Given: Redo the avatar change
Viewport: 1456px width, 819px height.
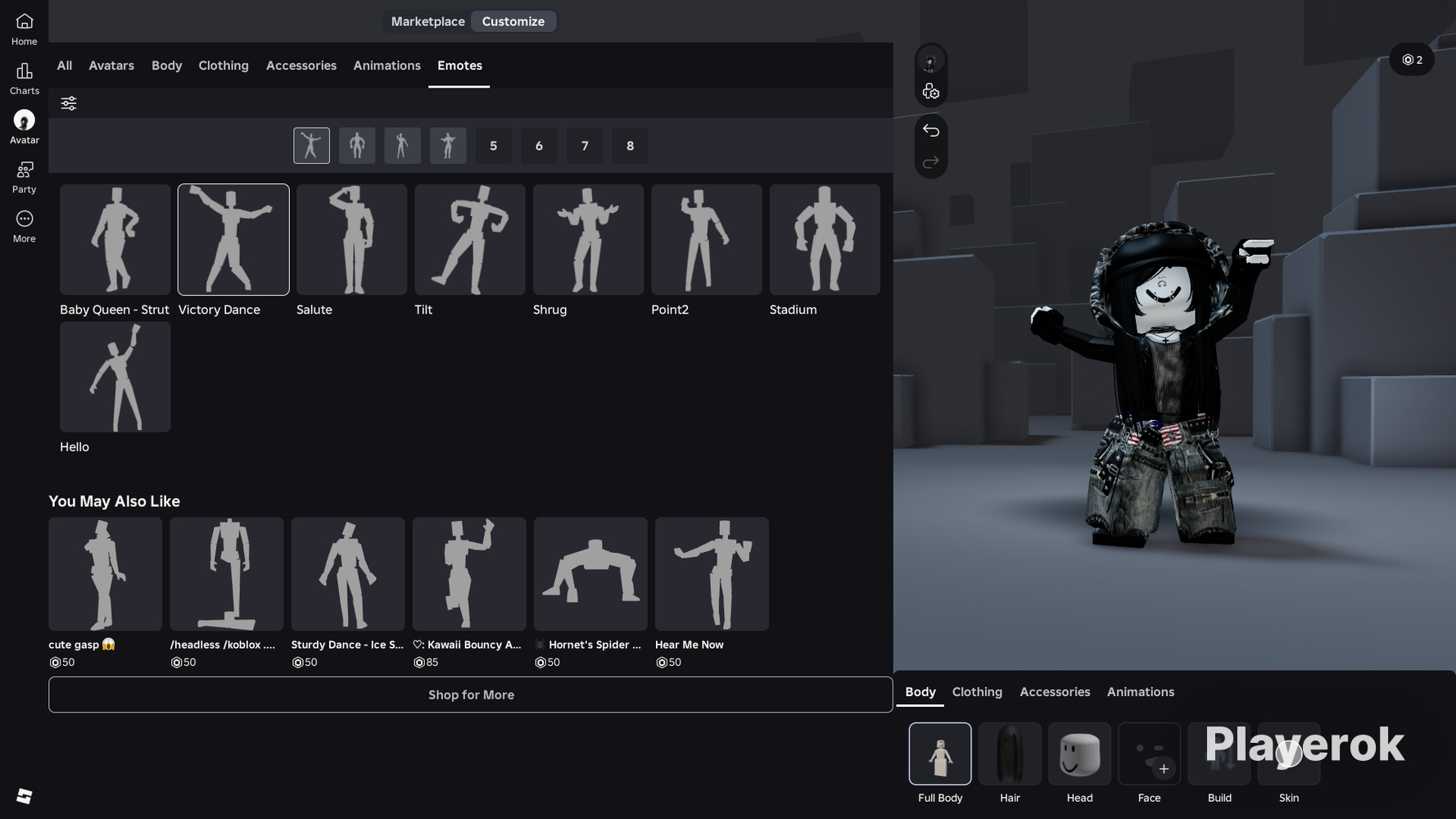Looking at the screenshot, I should [x=930, y=163].
